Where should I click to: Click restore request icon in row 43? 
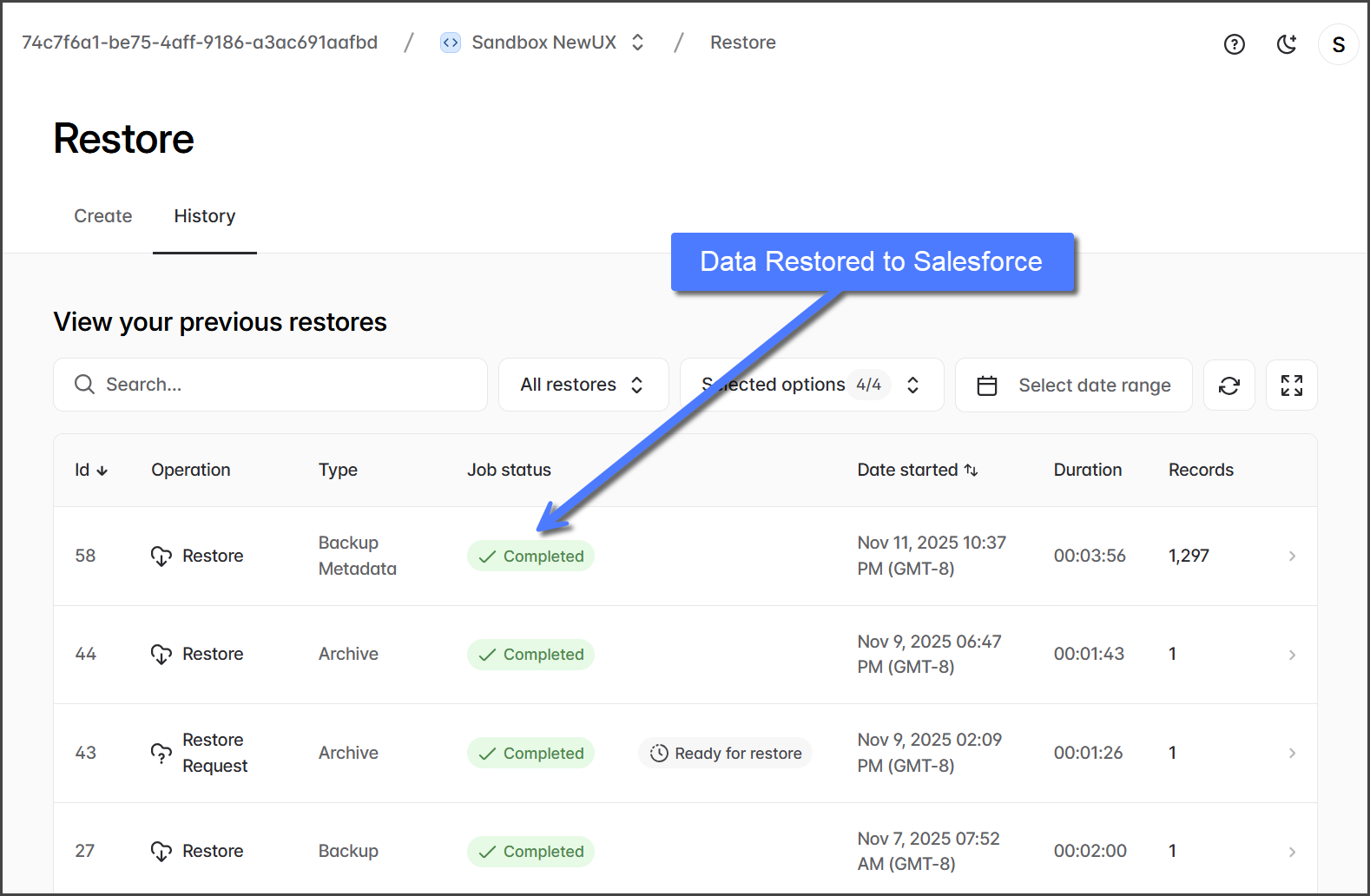click(x=161, y=753)
